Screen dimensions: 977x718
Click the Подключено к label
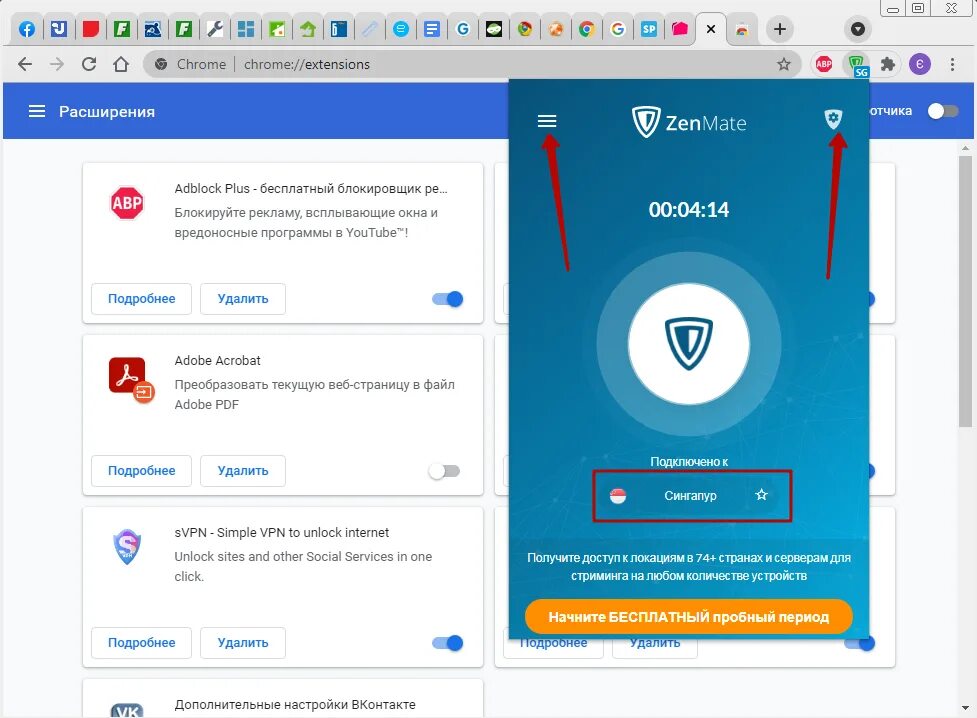pos(689,462)
